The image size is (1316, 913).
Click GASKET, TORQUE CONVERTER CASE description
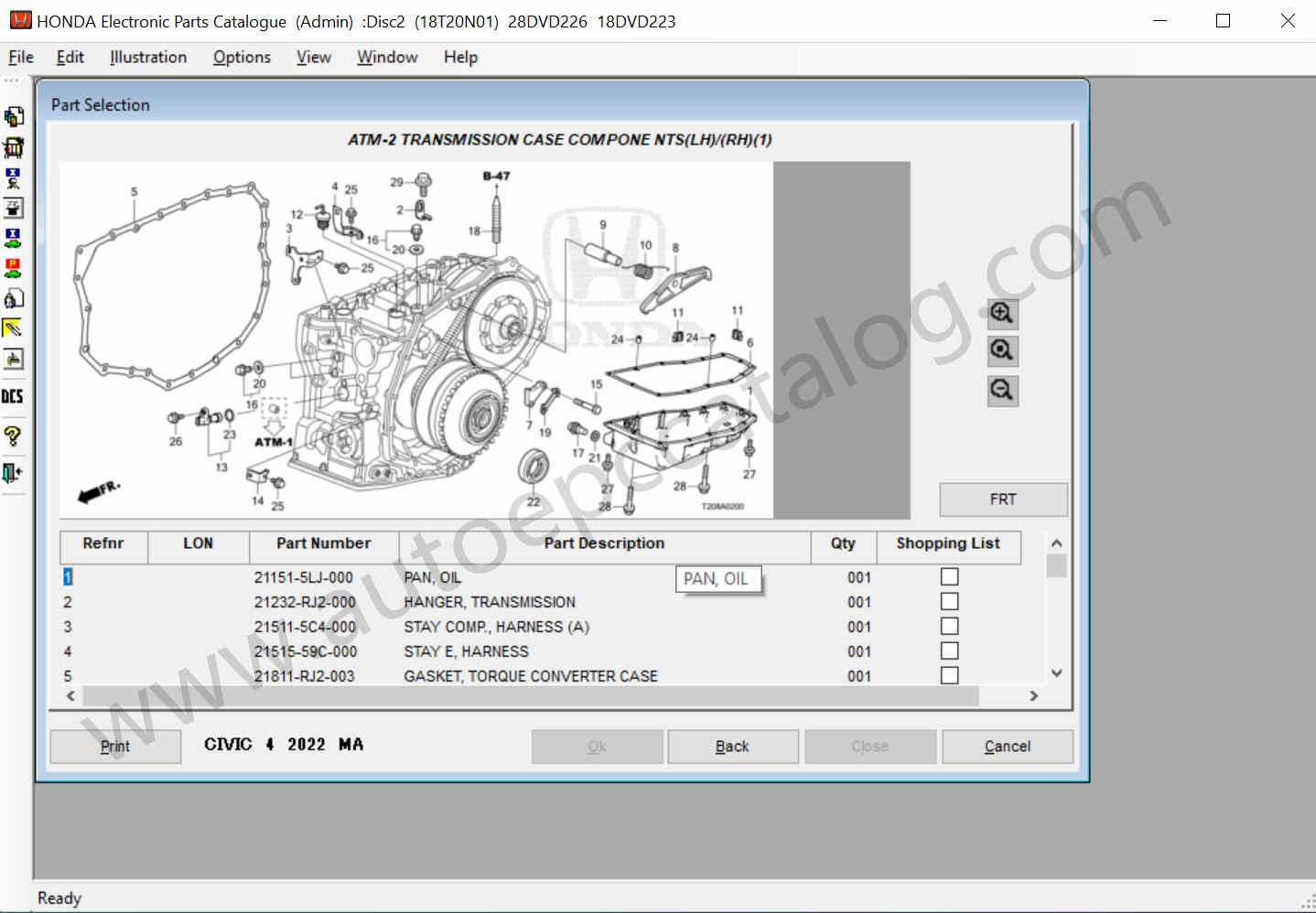click(x=531, y=676)
